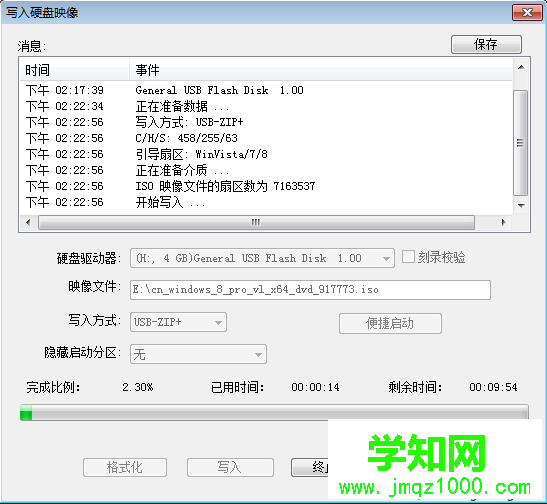Click the message list scroll down arrow
547x504 pixels.
(521, 205)
